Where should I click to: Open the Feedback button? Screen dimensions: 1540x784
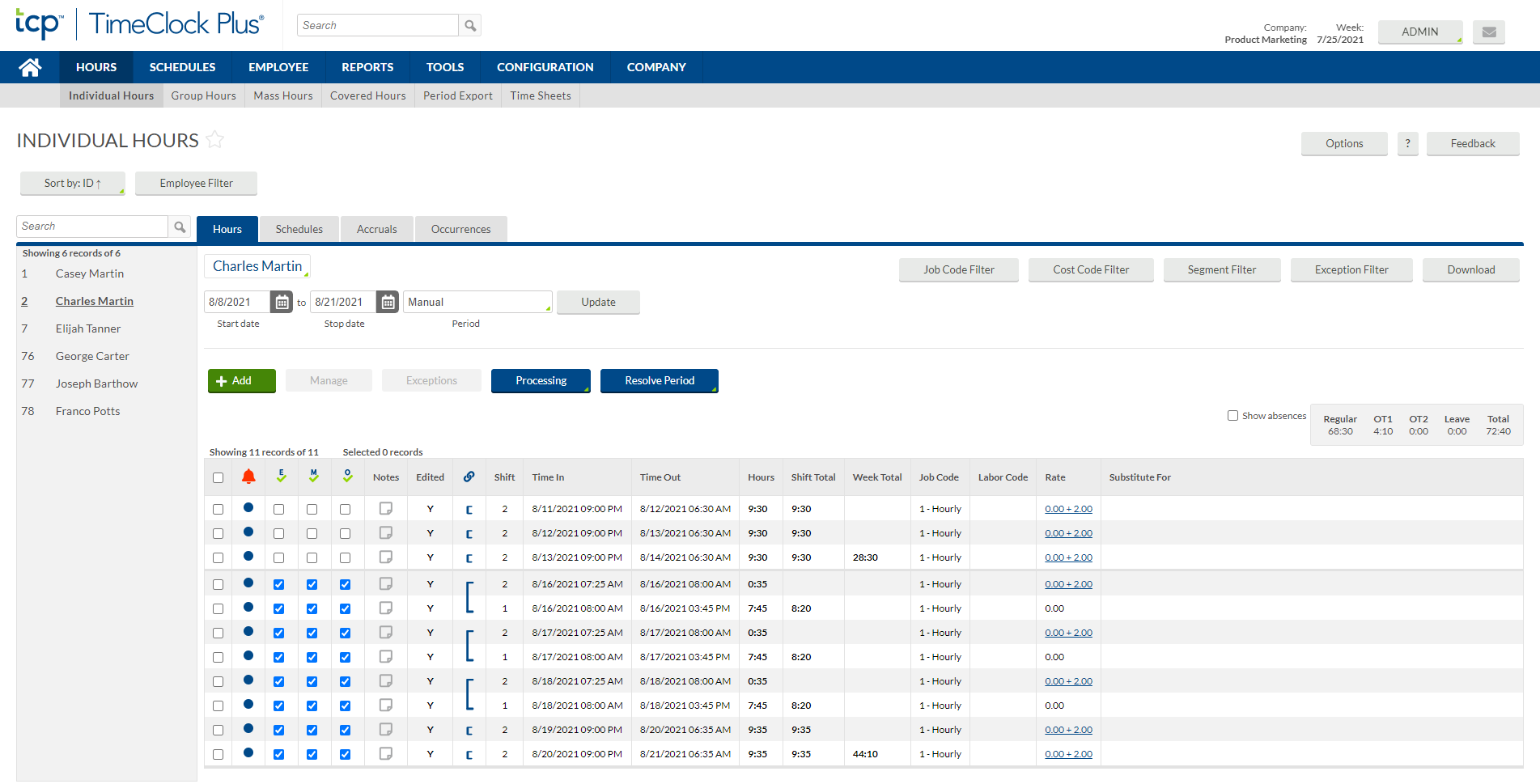[1473, 144]
